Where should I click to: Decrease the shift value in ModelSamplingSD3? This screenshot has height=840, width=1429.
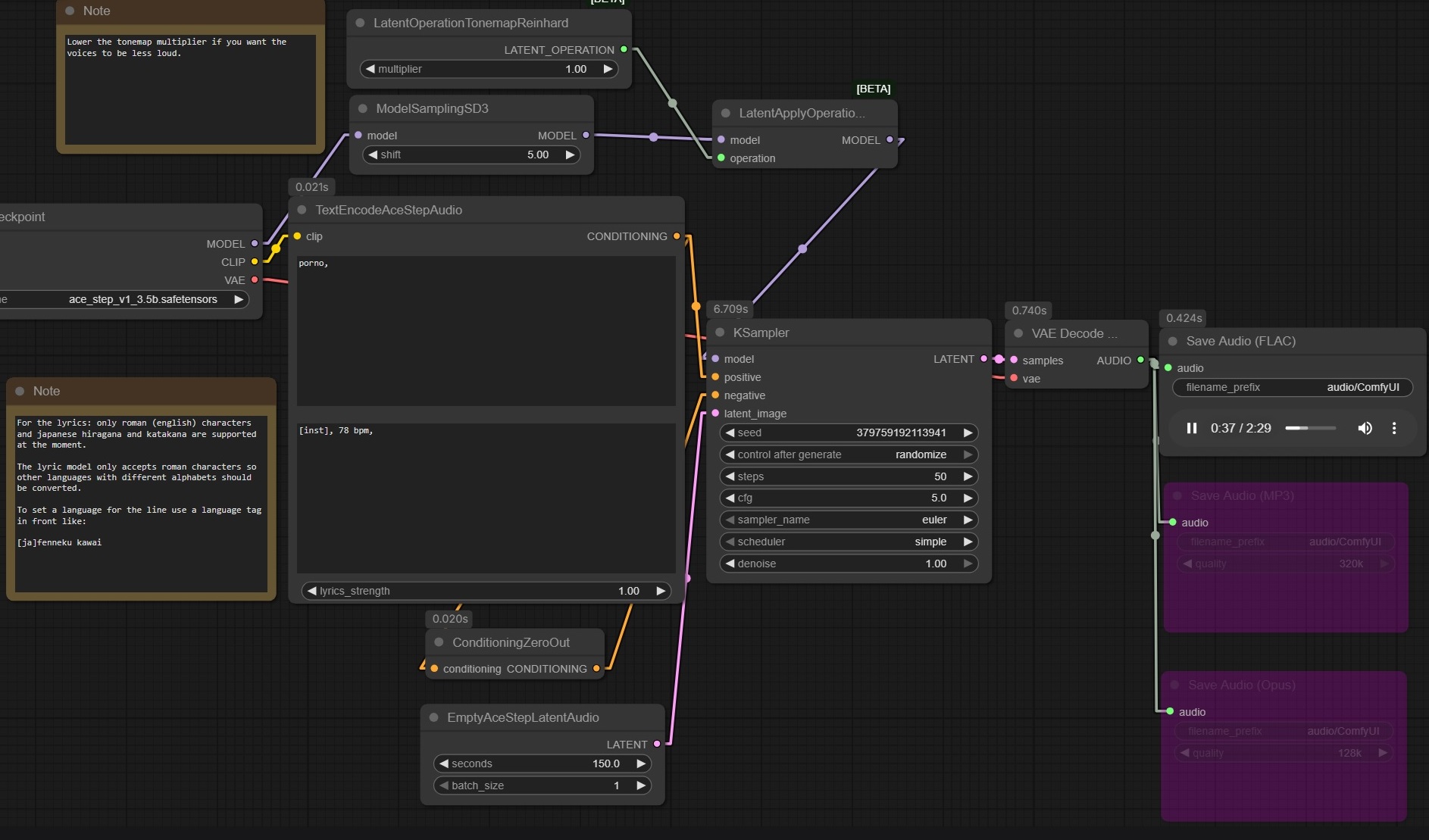click(x=373, y=155)
